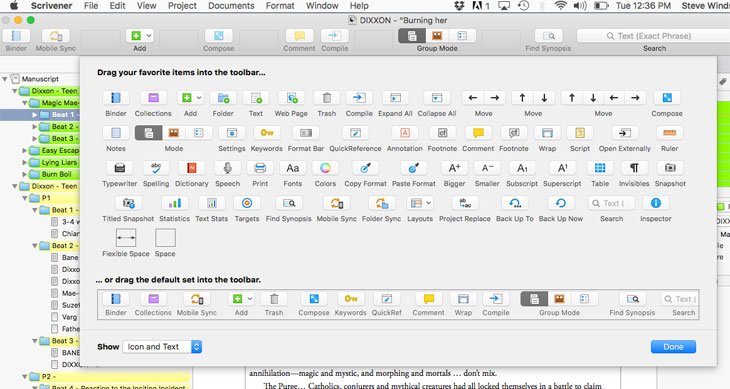730x389 pixels.
Task: Click the toolbar search text field
Action: tap(653, 36)
